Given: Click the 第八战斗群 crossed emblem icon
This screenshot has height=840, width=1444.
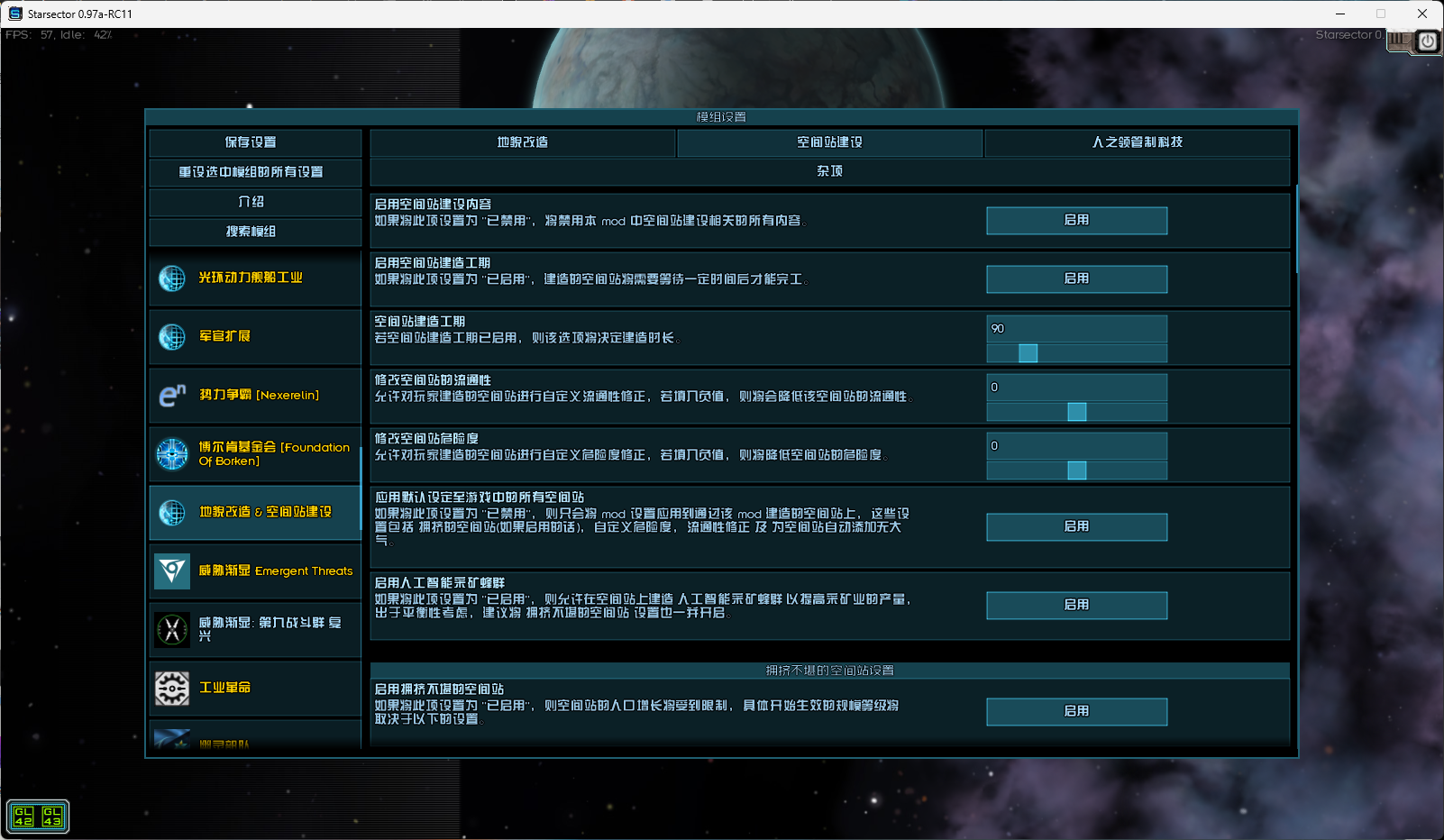Looking at the screenshot, I should tap(172, 630).
